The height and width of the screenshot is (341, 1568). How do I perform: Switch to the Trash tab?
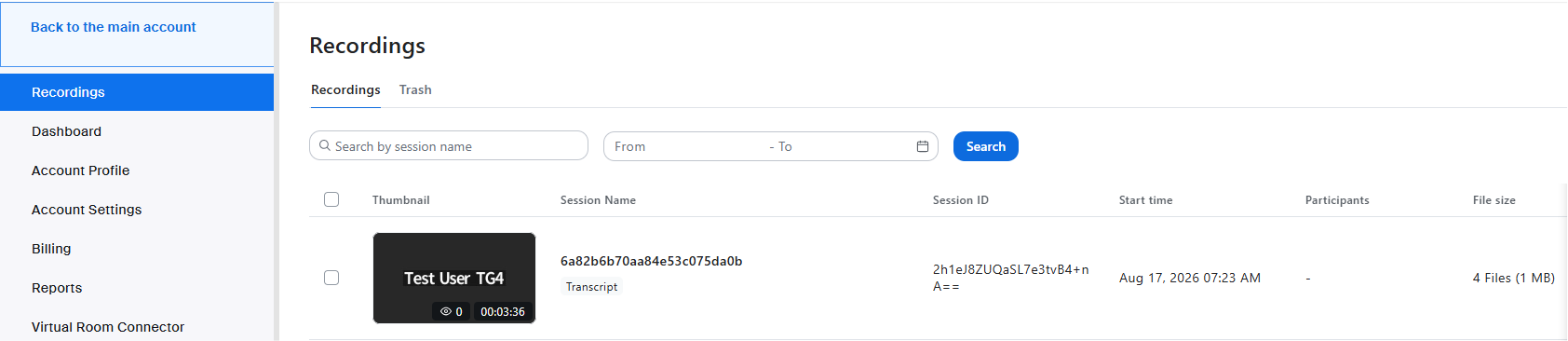point(415,89)
